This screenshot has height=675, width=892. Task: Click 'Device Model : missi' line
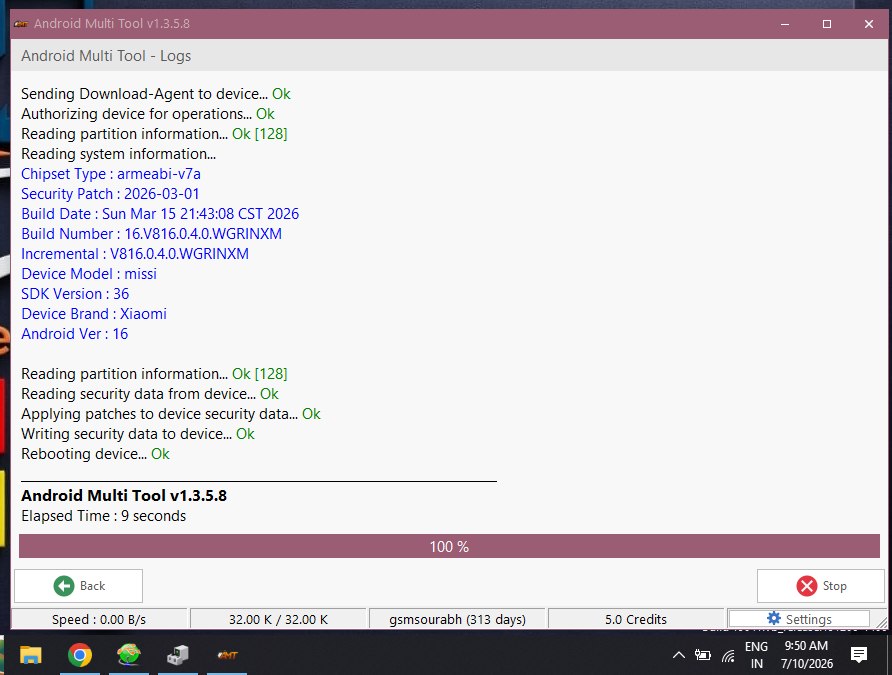coord(89,274)
